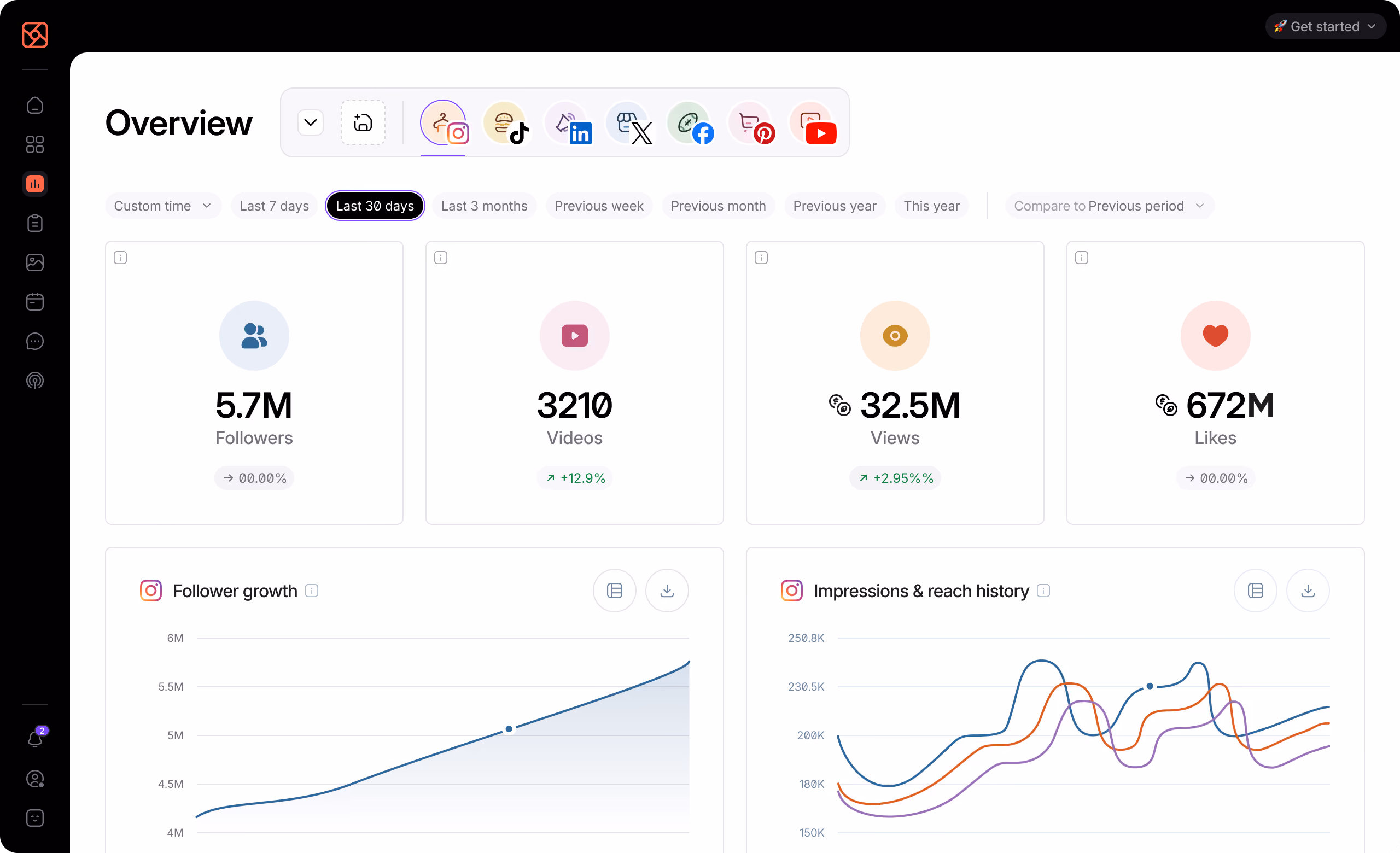Select the Pinterest account profile
Viewport: 1400px width, 853px height.
(x=752, y=122)
